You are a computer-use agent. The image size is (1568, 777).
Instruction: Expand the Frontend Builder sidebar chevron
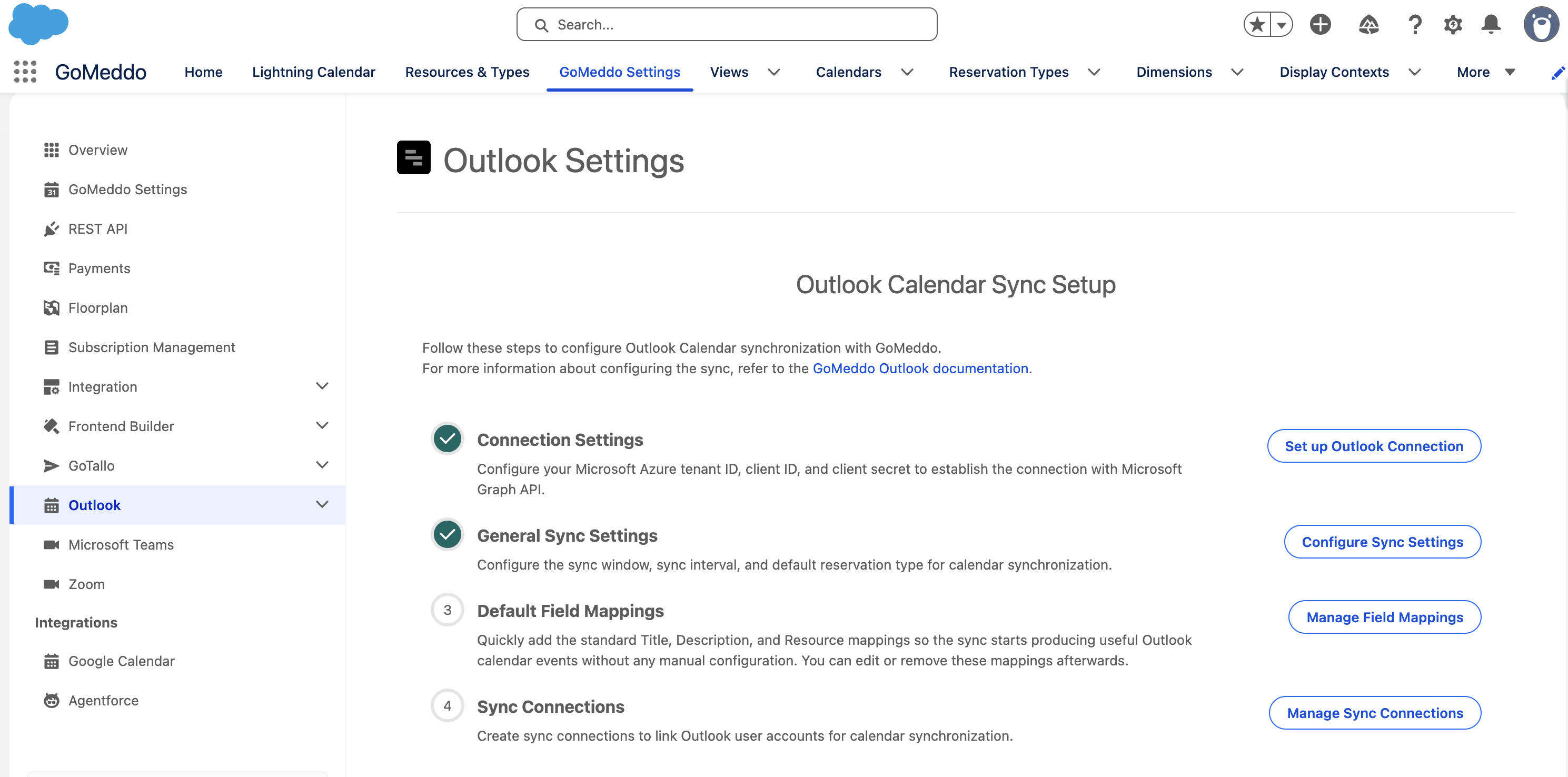[322, 426]
